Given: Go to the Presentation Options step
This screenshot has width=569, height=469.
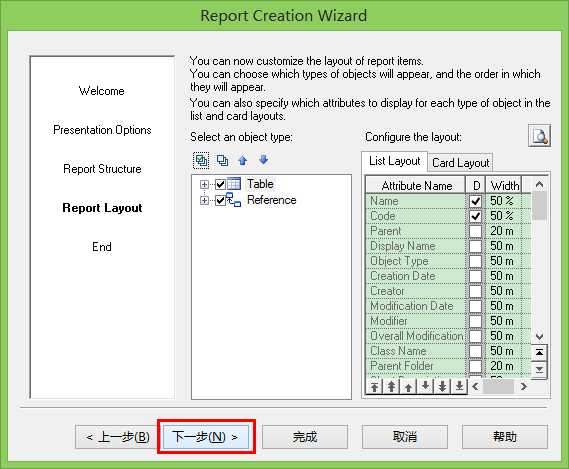Looking at the screenshot, I should (102, 130).
